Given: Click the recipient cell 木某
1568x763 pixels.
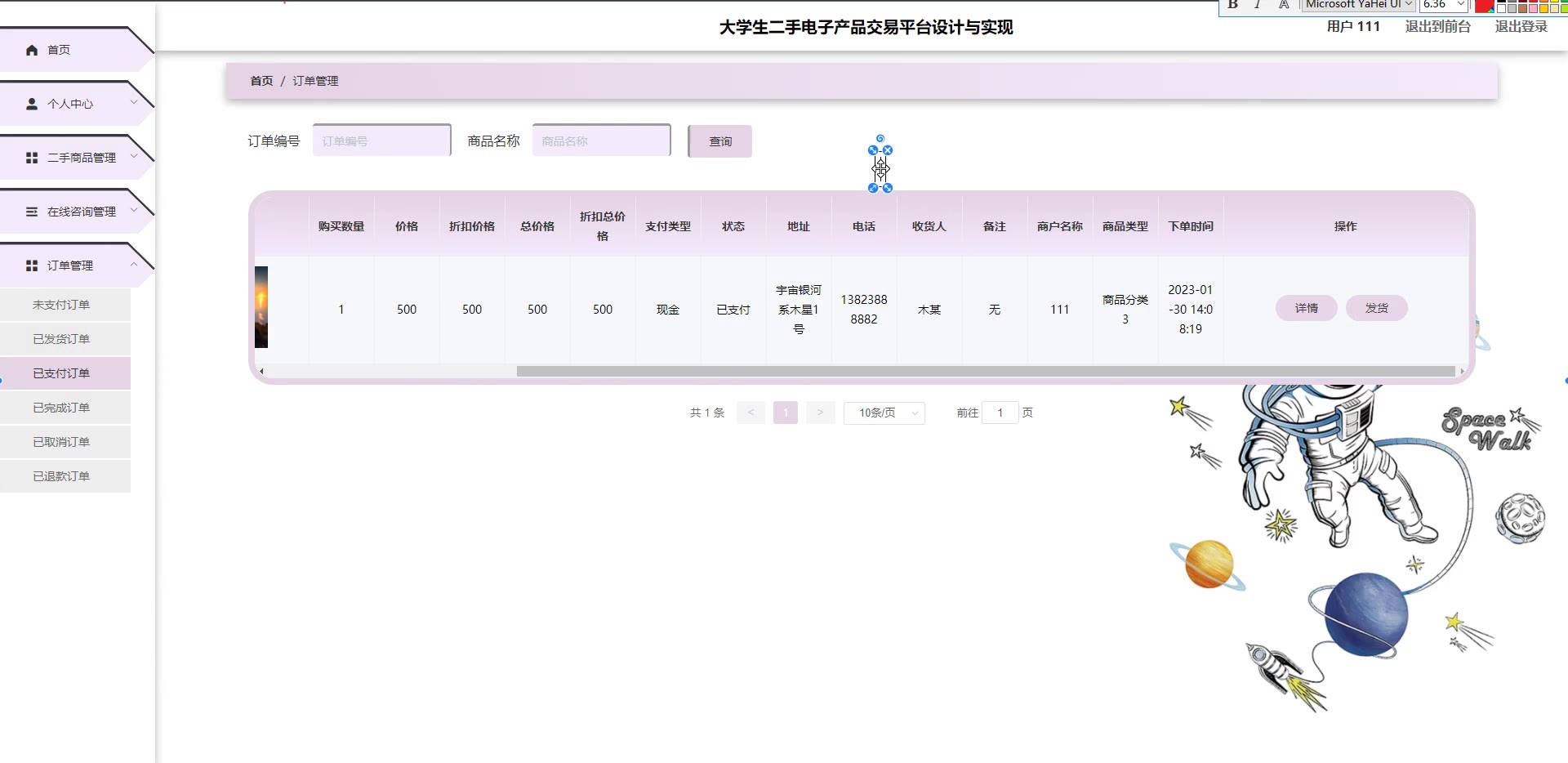Looking at the screenshot, I should click(929, 310).
